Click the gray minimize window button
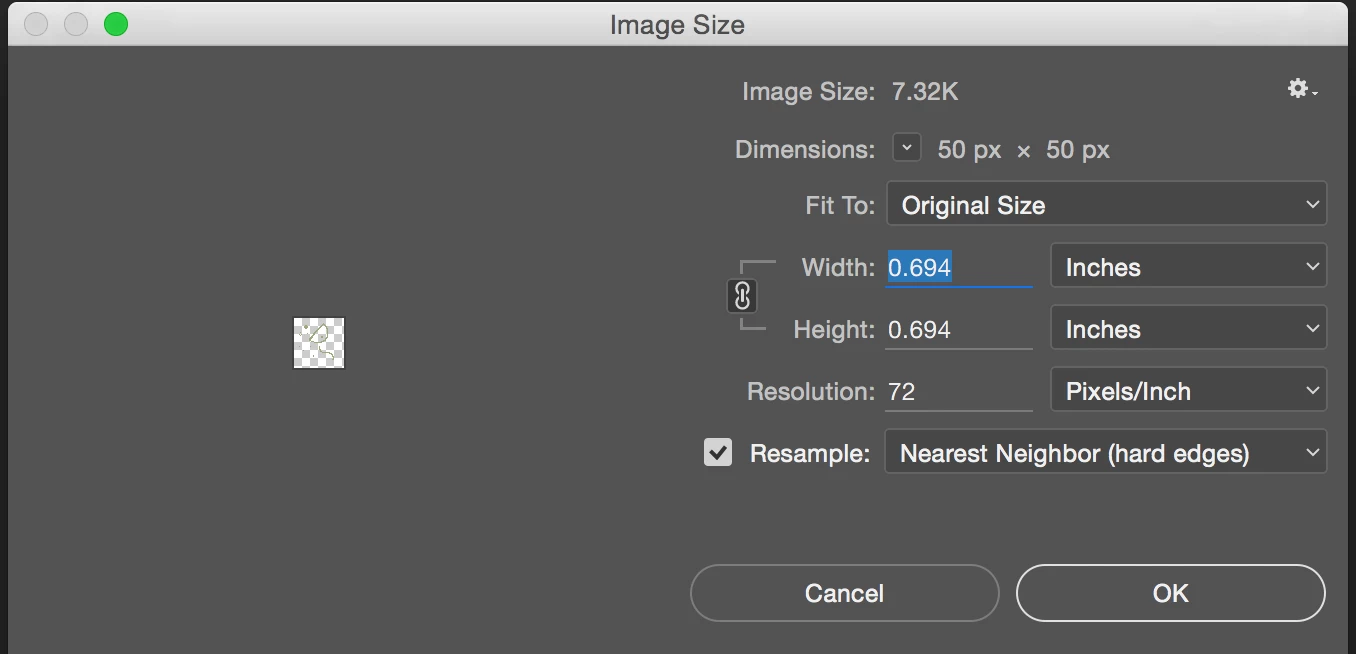1356x654 pixels. [76, 24]
